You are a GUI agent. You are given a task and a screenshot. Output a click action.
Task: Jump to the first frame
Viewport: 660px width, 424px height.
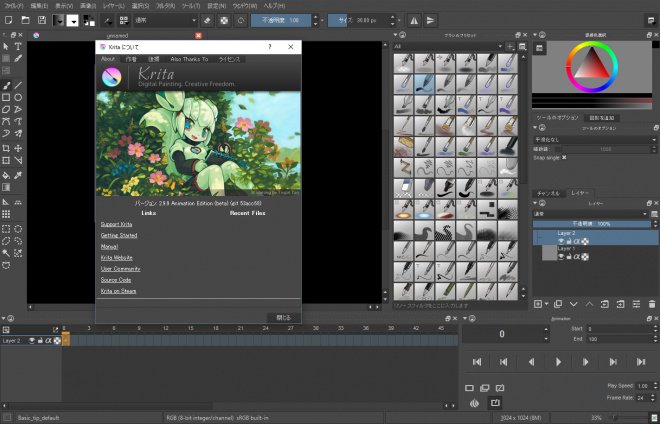click(x=476, y=362)
